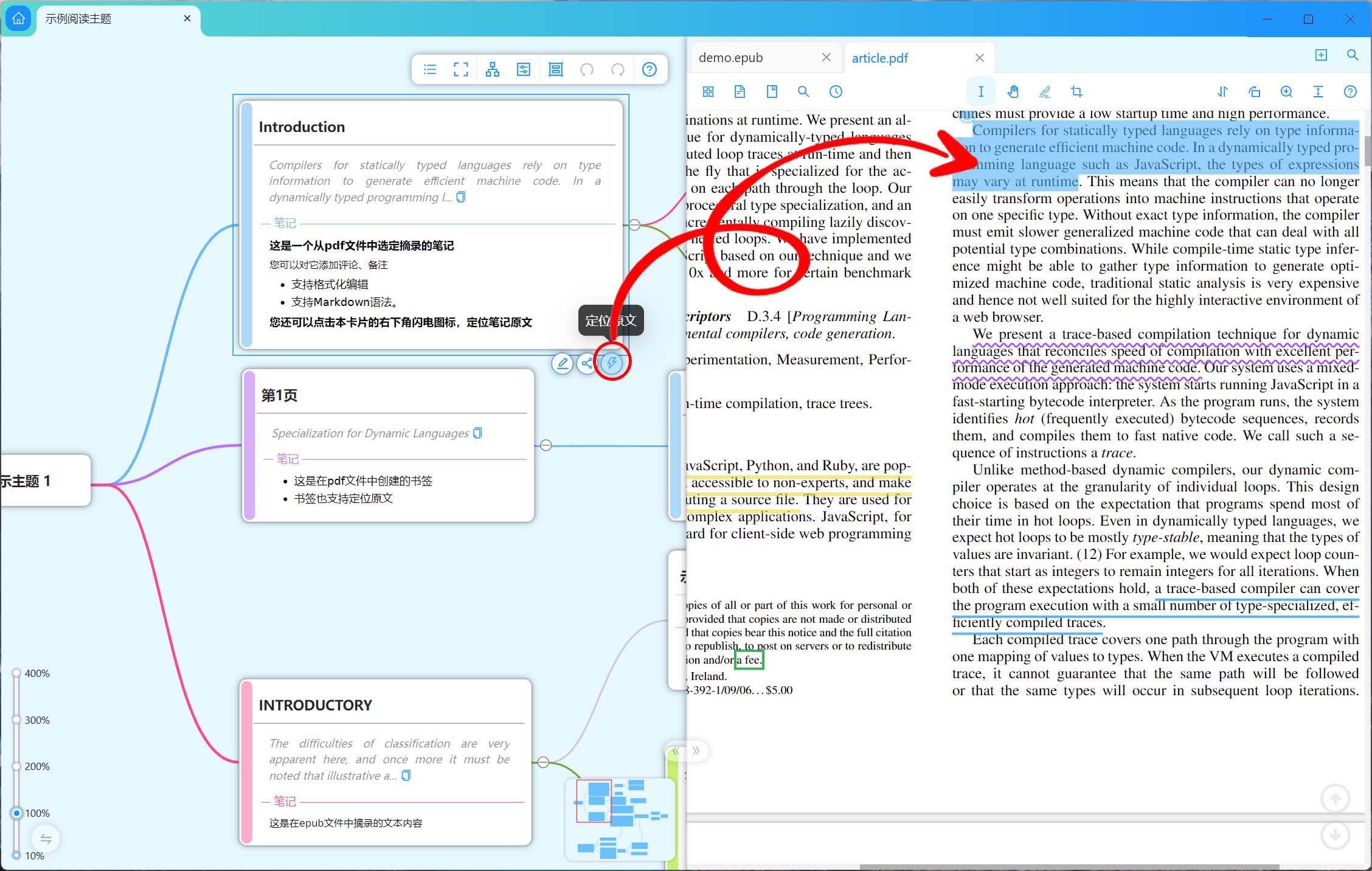Collapse the 第1页 node branch

(x=546, y=445)
